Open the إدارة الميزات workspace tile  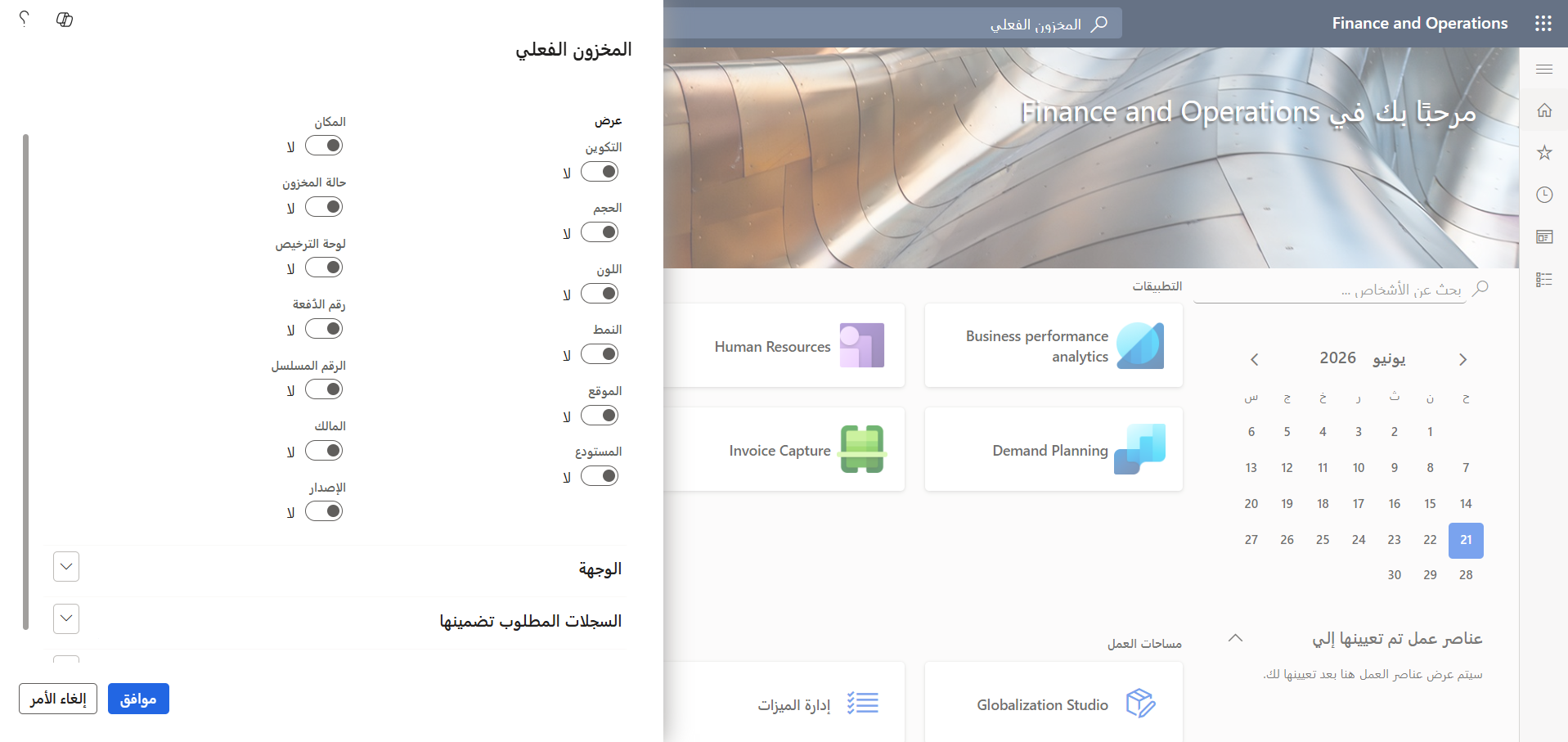click(x=785, y=702)
